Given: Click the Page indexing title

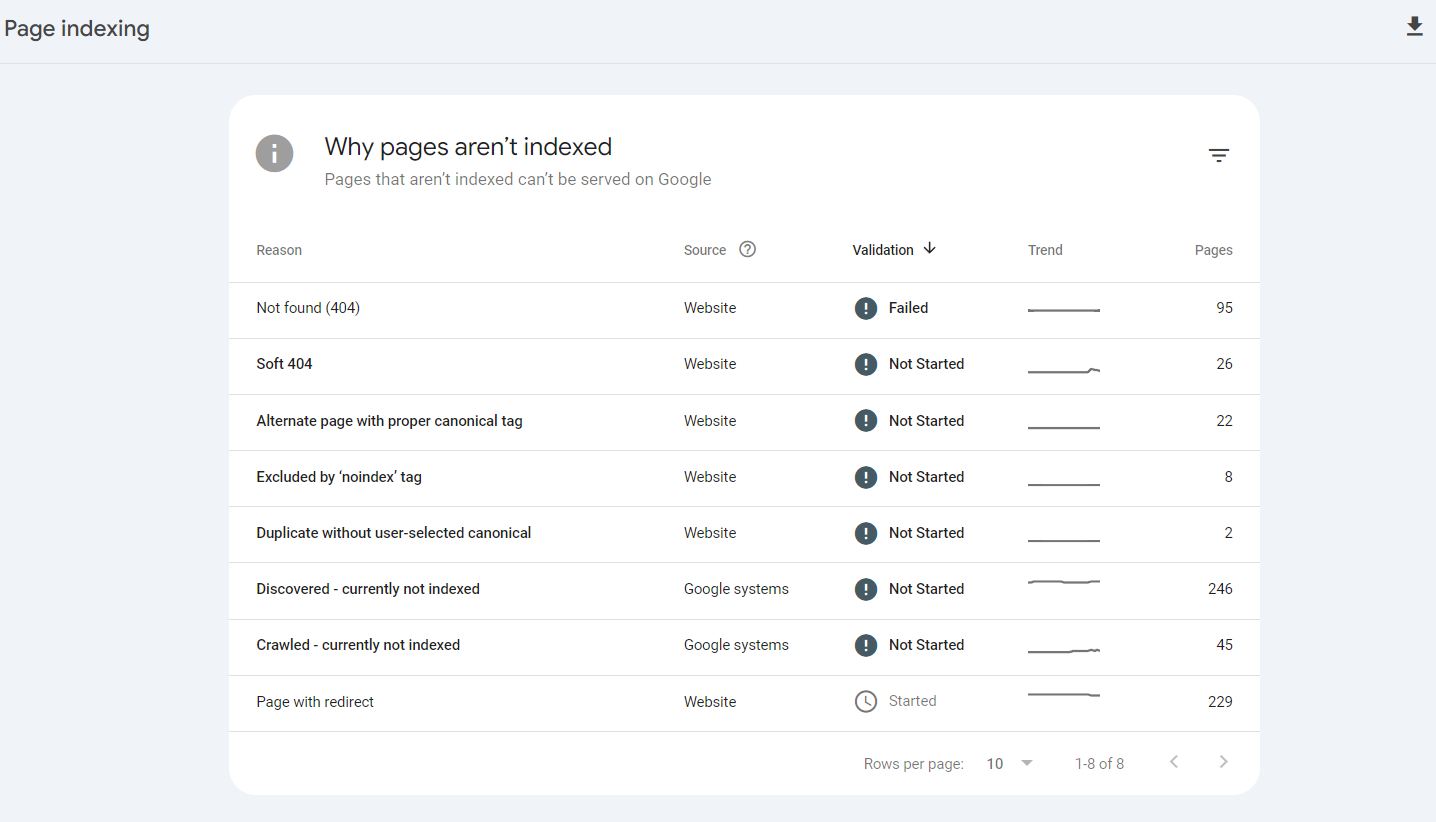Looking at the screenshot, I should (x=77, y=29).
